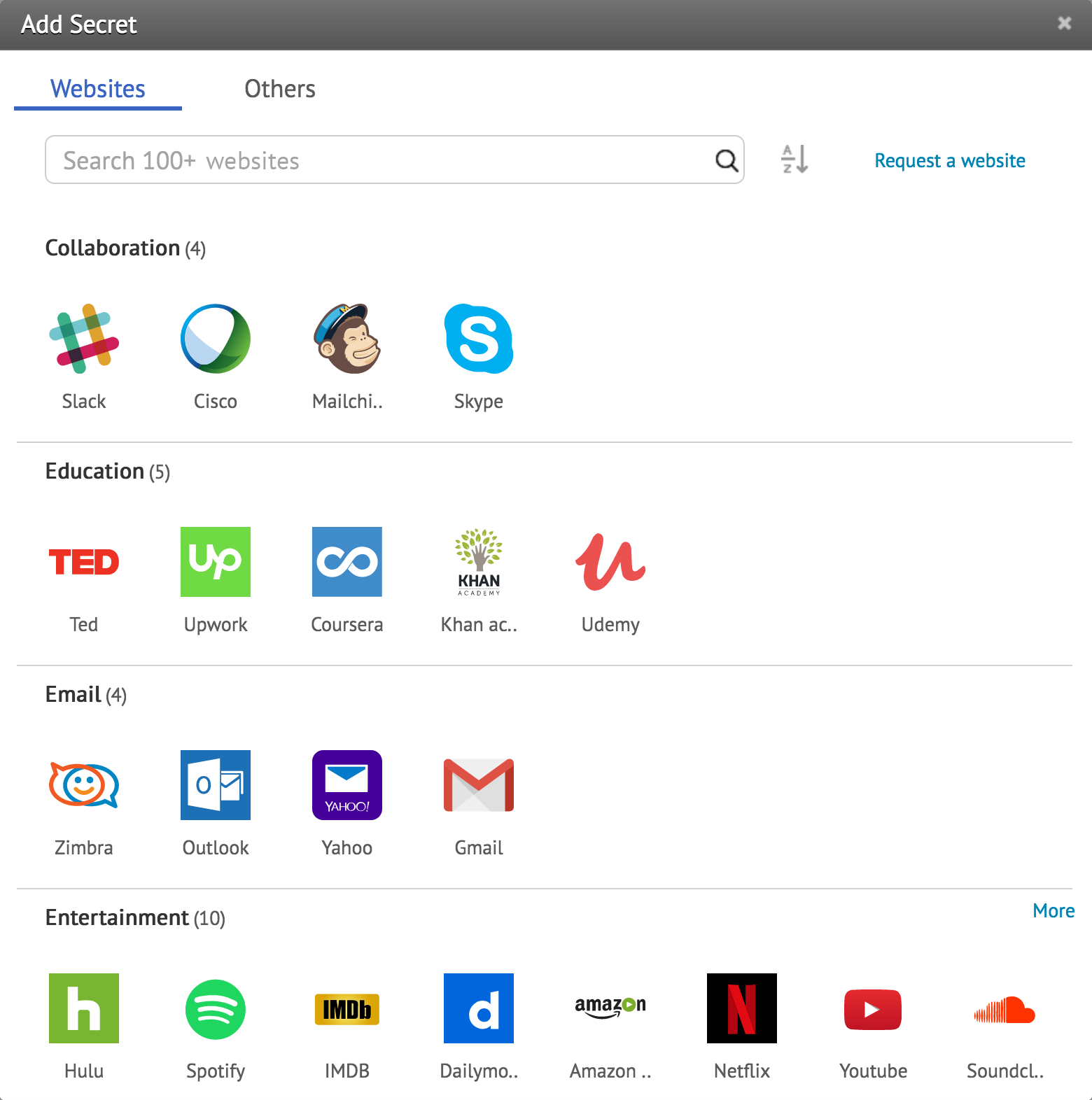Select the Slack website icon
Viewport: 1092px width, 1100px height.
(x=84, y=339)
